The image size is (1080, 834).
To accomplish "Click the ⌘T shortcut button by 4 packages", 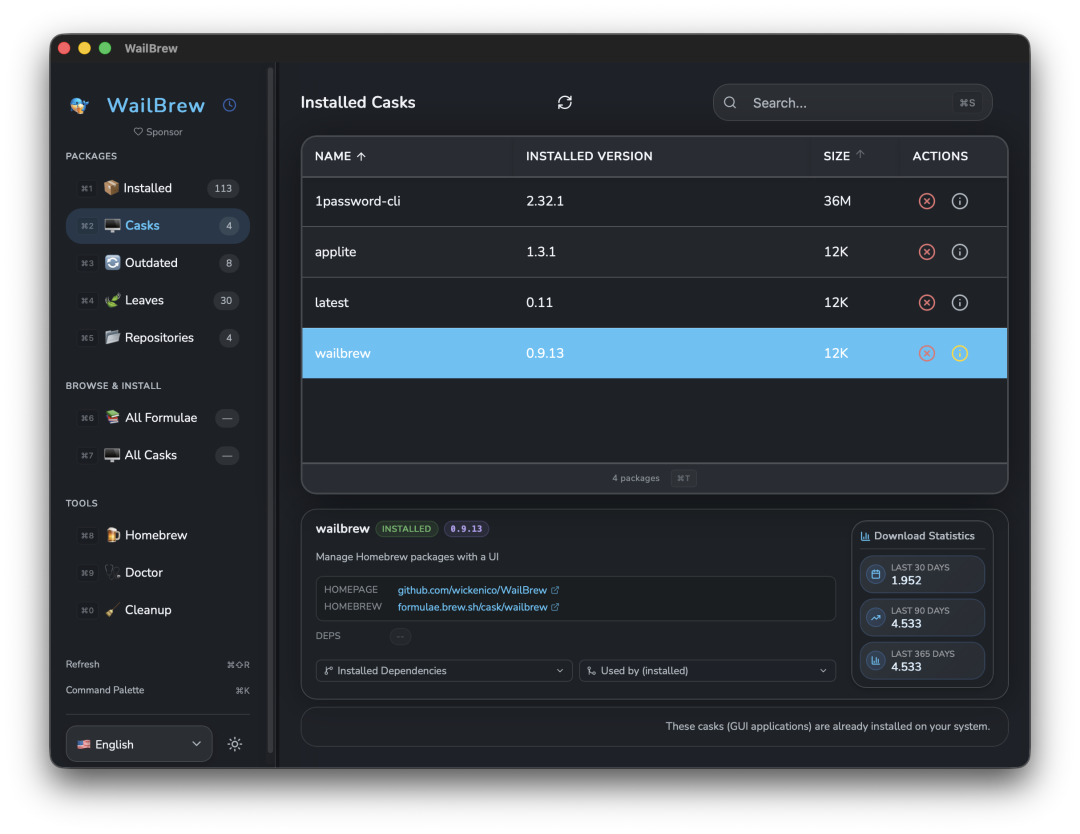I will 683,478.
